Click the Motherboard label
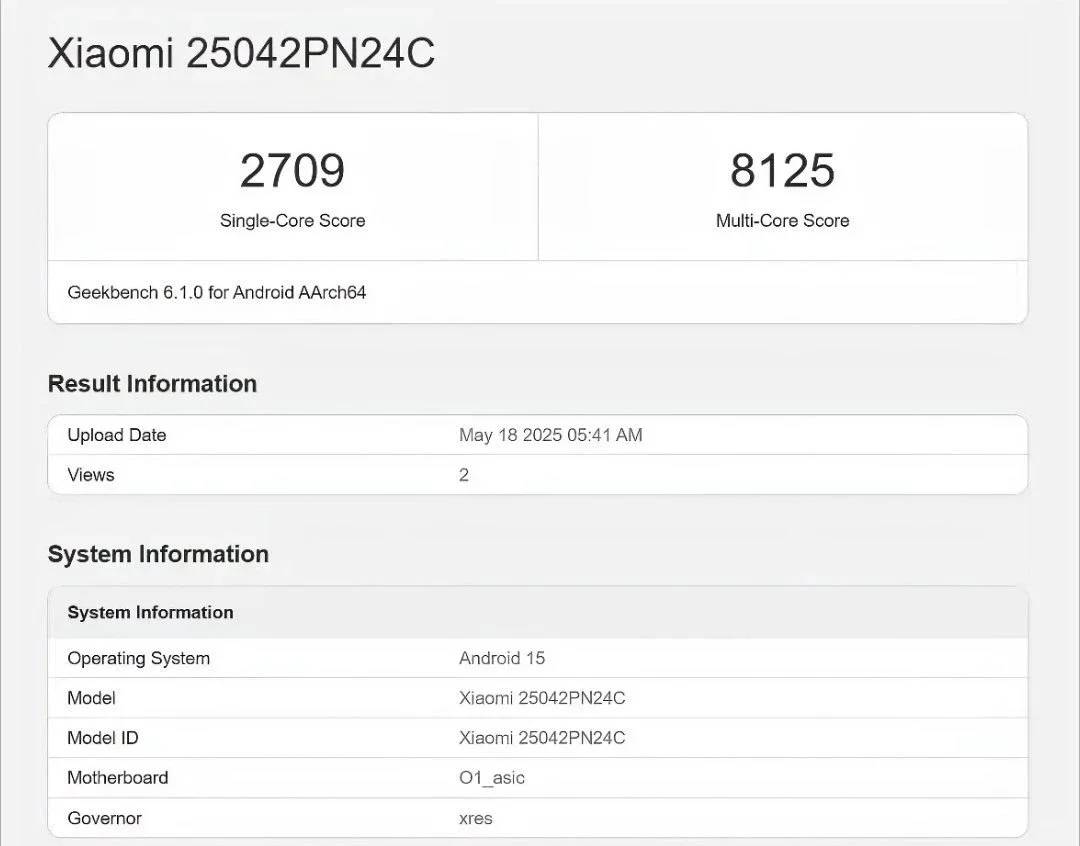The image size is (1080, 846). point(118,778)
